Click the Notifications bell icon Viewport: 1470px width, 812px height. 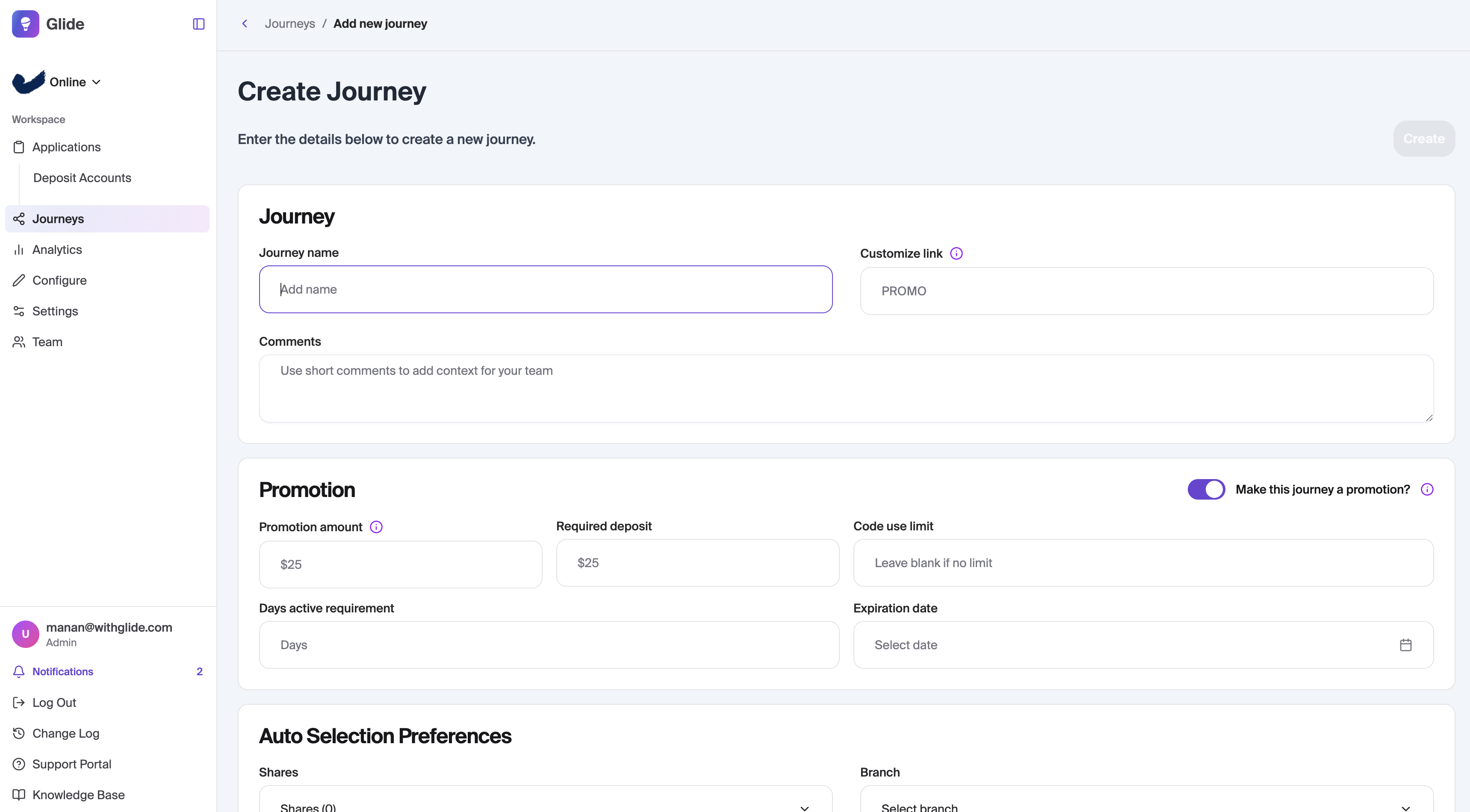point(19,671)
